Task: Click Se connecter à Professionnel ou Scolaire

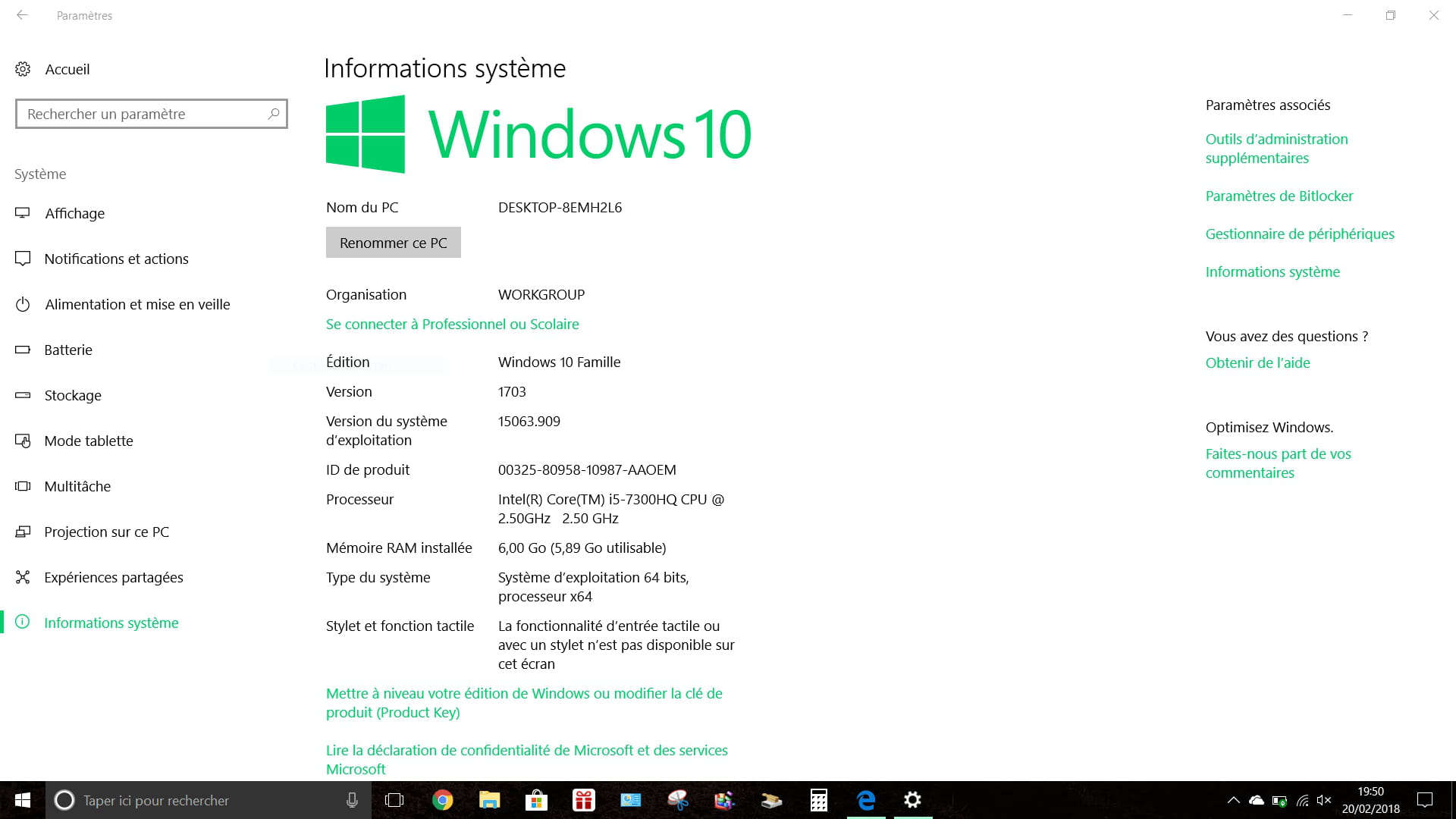Action: click(x=453, y=324)
